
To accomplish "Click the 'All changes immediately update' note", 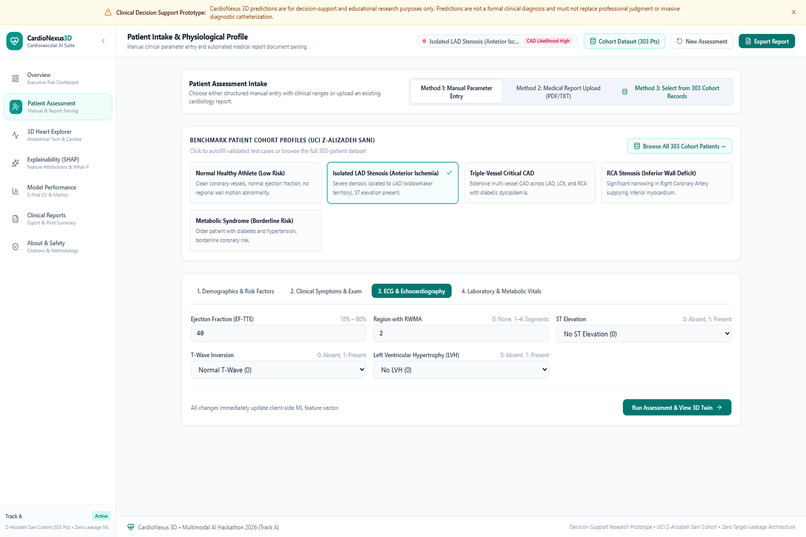I will 265,408.
